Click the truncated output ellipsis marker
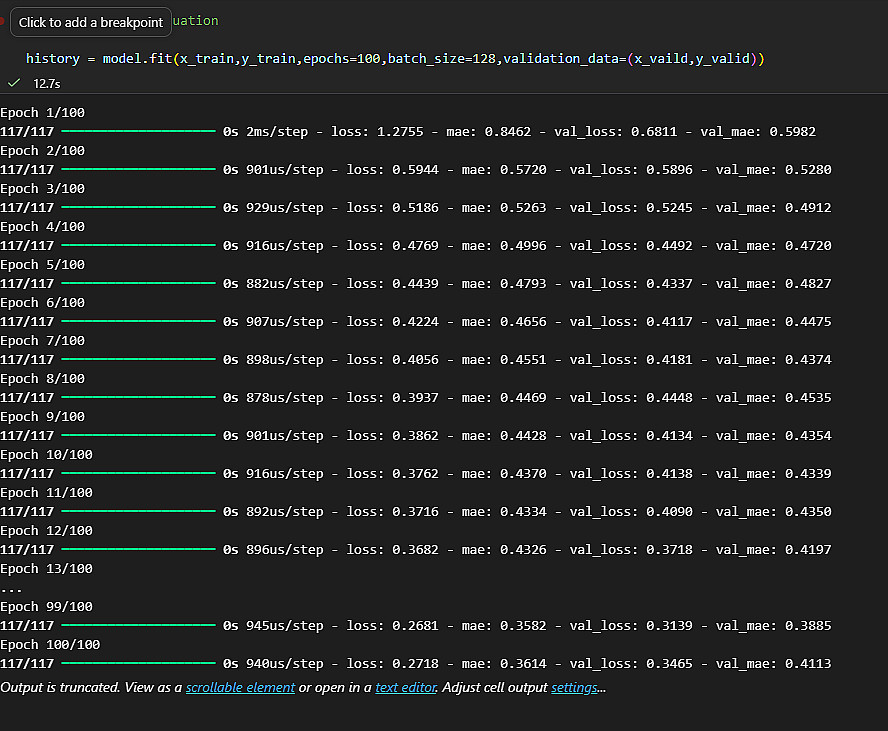The image size is (888, 731). coord(11,590)
